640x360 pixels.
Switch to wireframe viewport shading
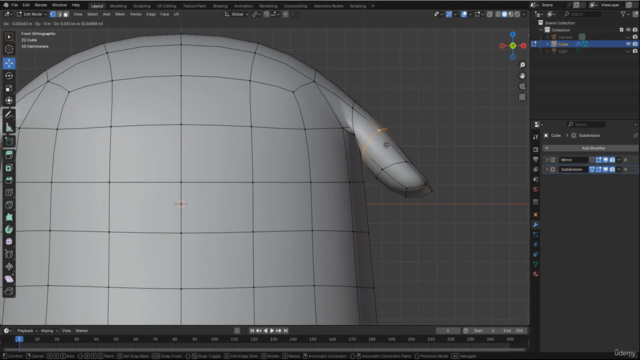[x=498, y=14]
